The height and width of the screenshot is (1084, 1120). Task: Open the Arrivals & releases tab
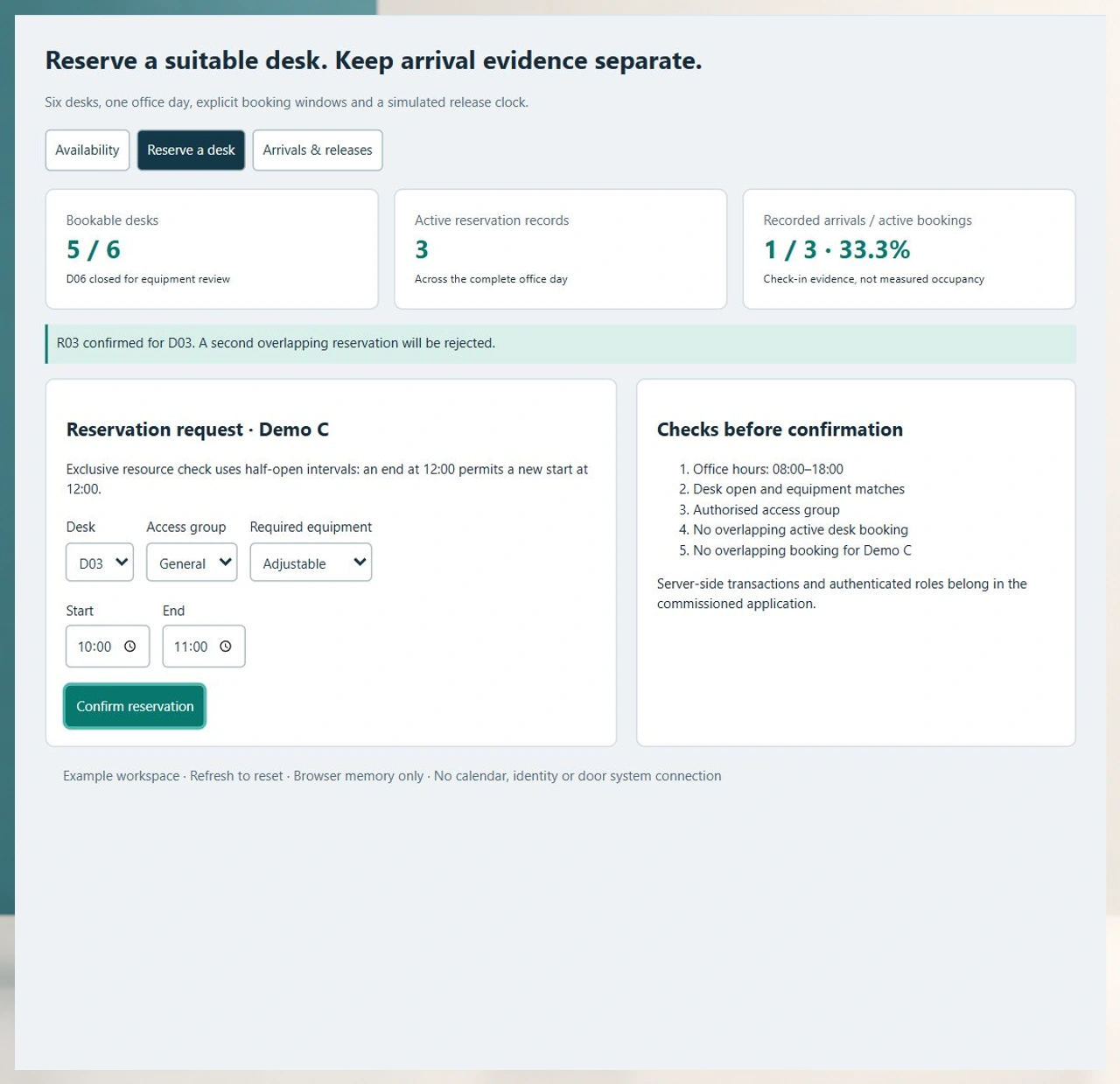[318, 150]
